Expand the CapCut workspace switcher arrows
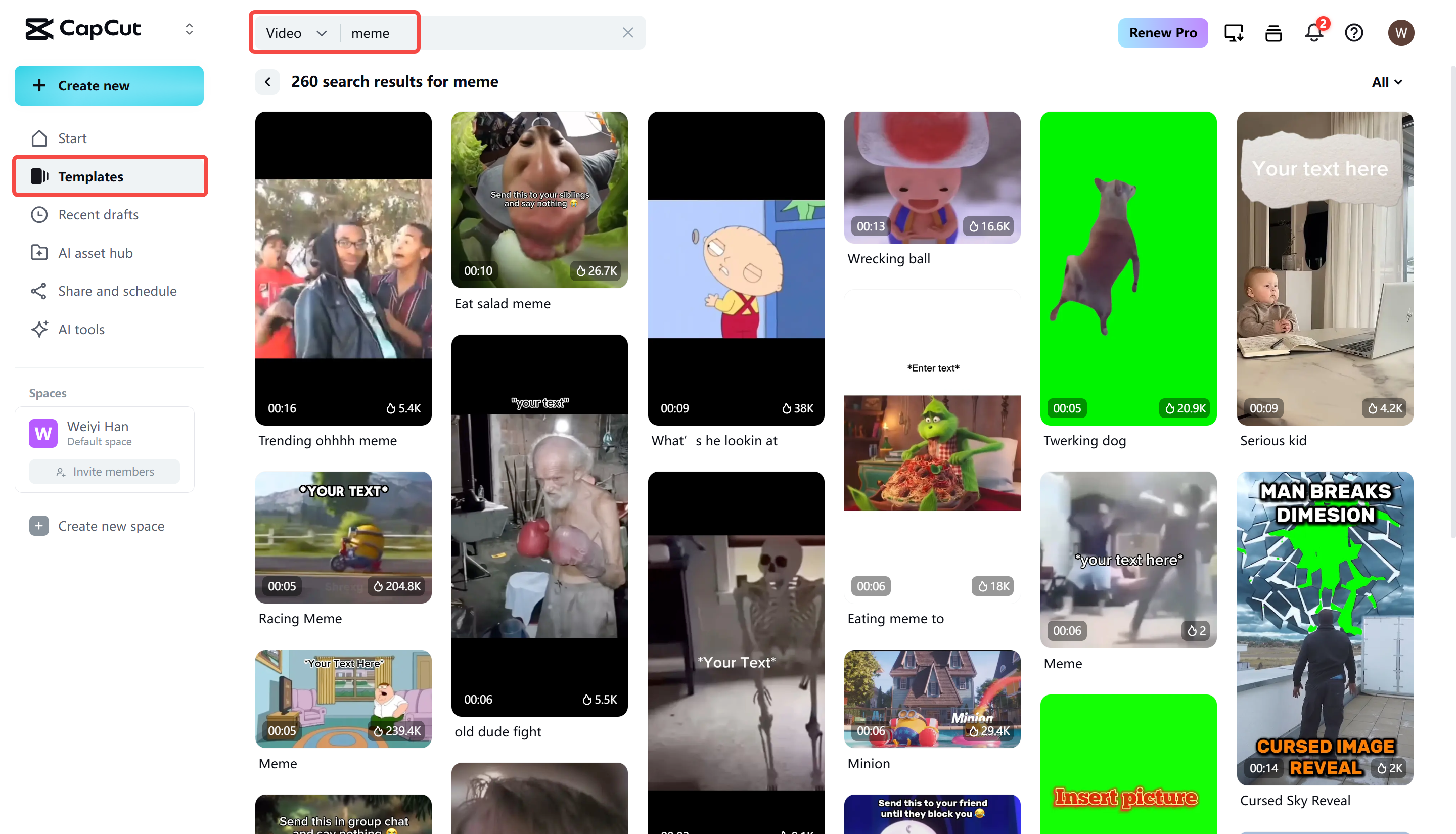This screenshot has height=834, width=1456. tap(189, 29)
